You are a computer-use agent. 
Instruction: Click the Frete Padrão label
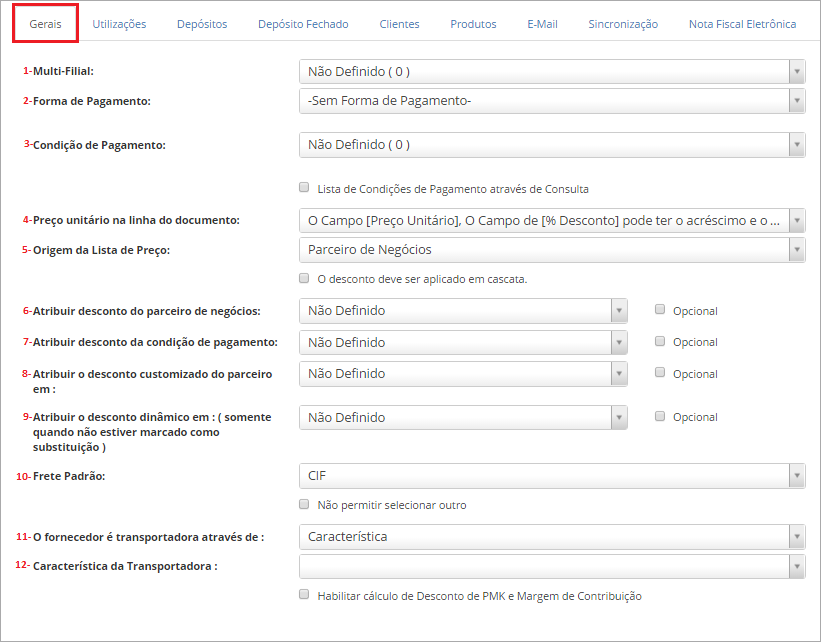click(x=69, y=476)
